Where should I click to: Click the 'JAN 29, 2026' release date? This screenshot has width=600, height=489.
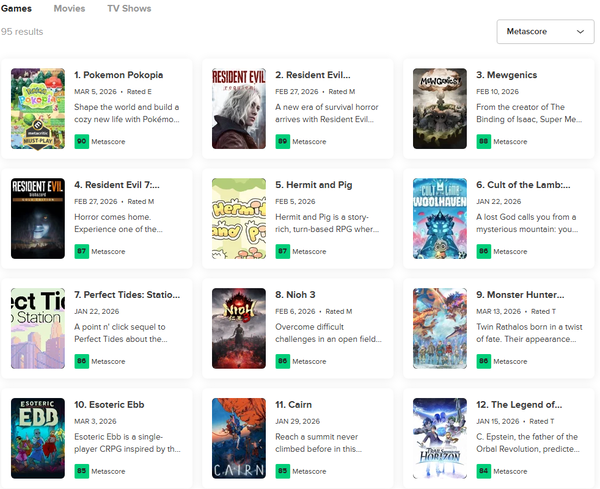tap(298, 421)
